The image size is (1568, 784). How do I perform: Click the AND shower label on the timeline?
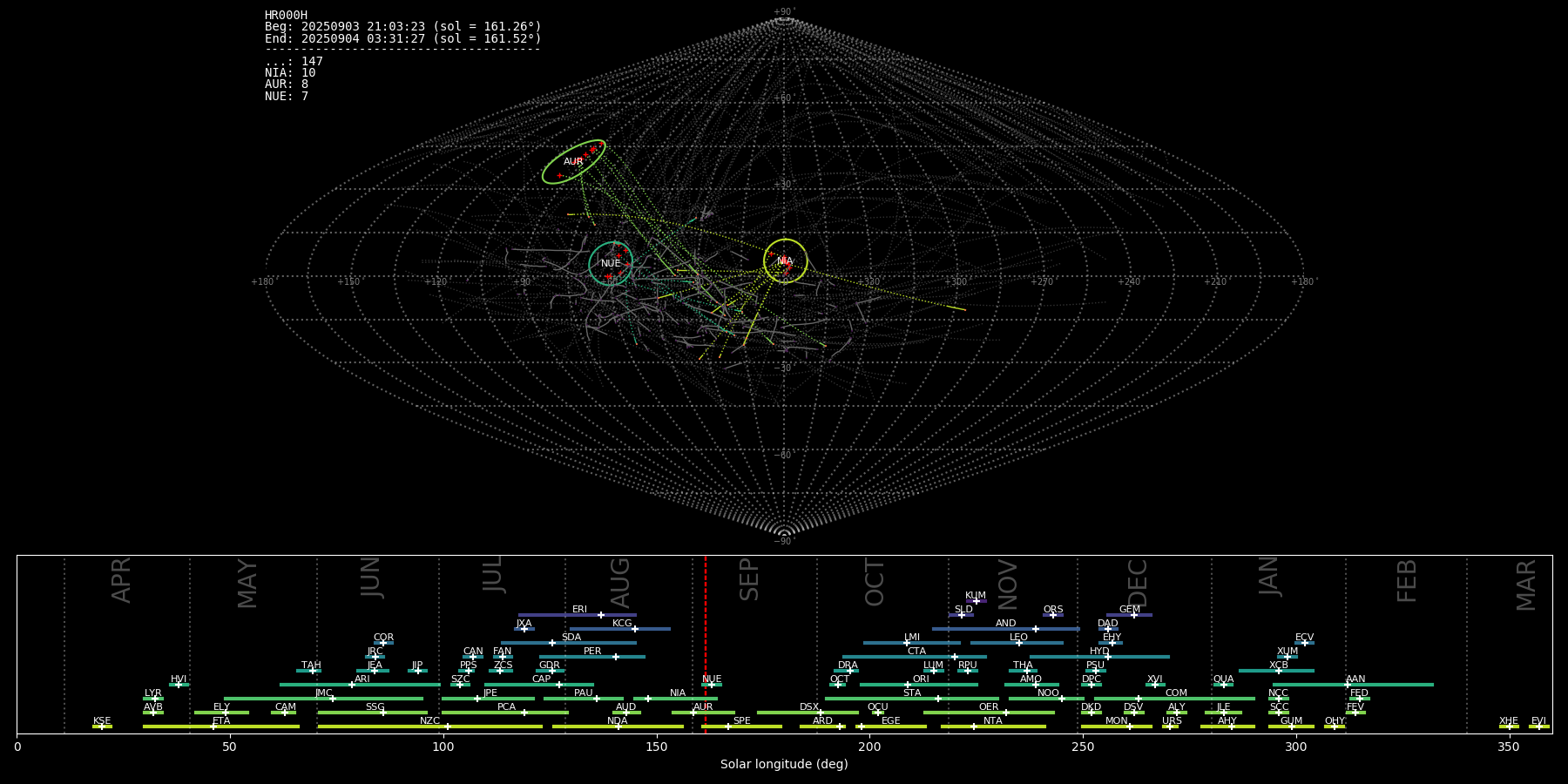pos(1005,624)
